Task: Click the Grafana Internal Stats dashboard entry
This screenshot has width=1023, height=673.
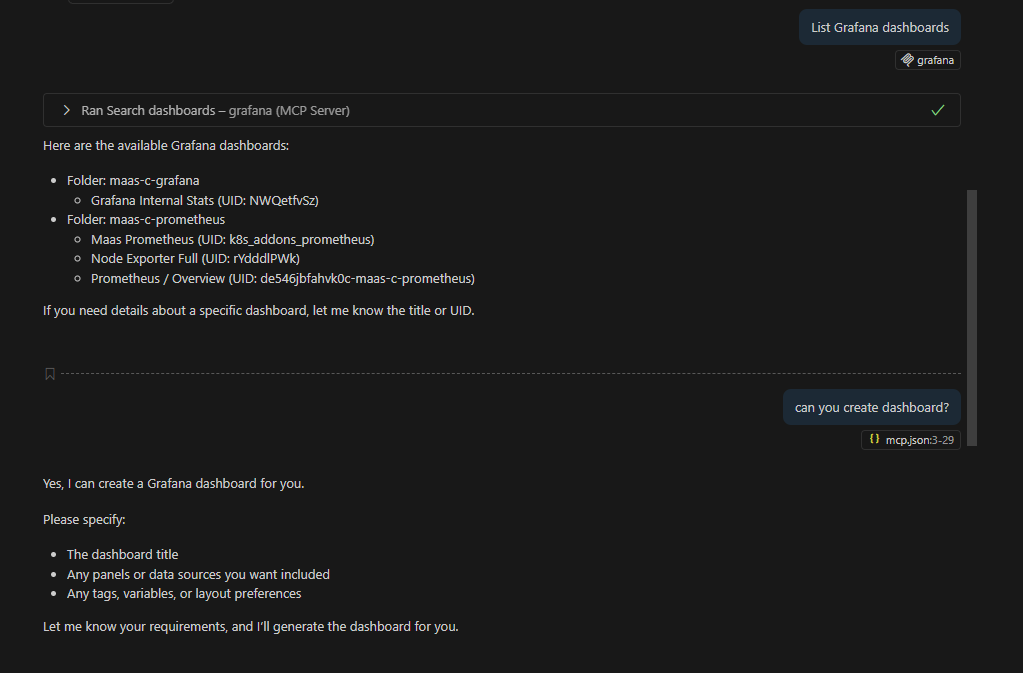Action: click(x=204, y=200)
